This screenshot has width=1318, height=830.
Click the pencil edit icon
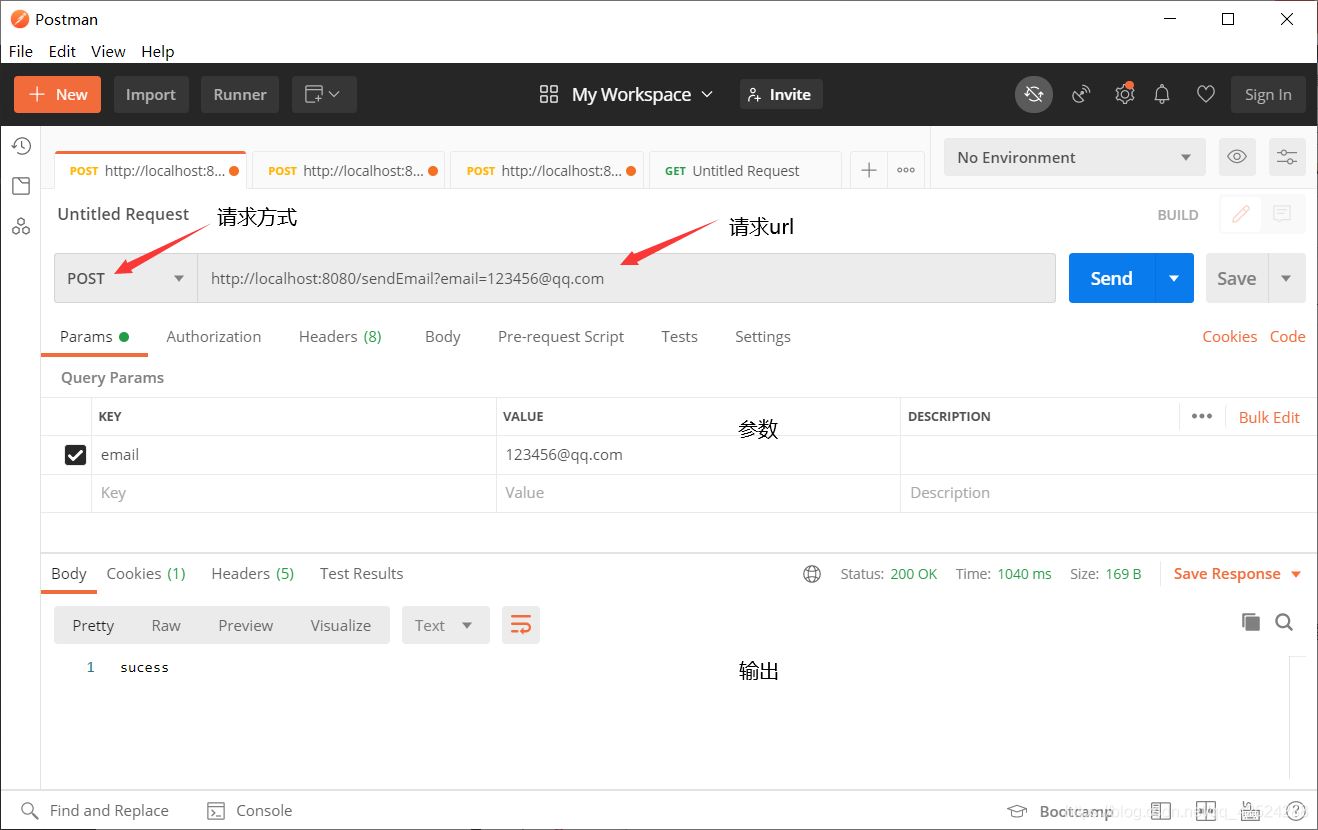[1241, 214]
